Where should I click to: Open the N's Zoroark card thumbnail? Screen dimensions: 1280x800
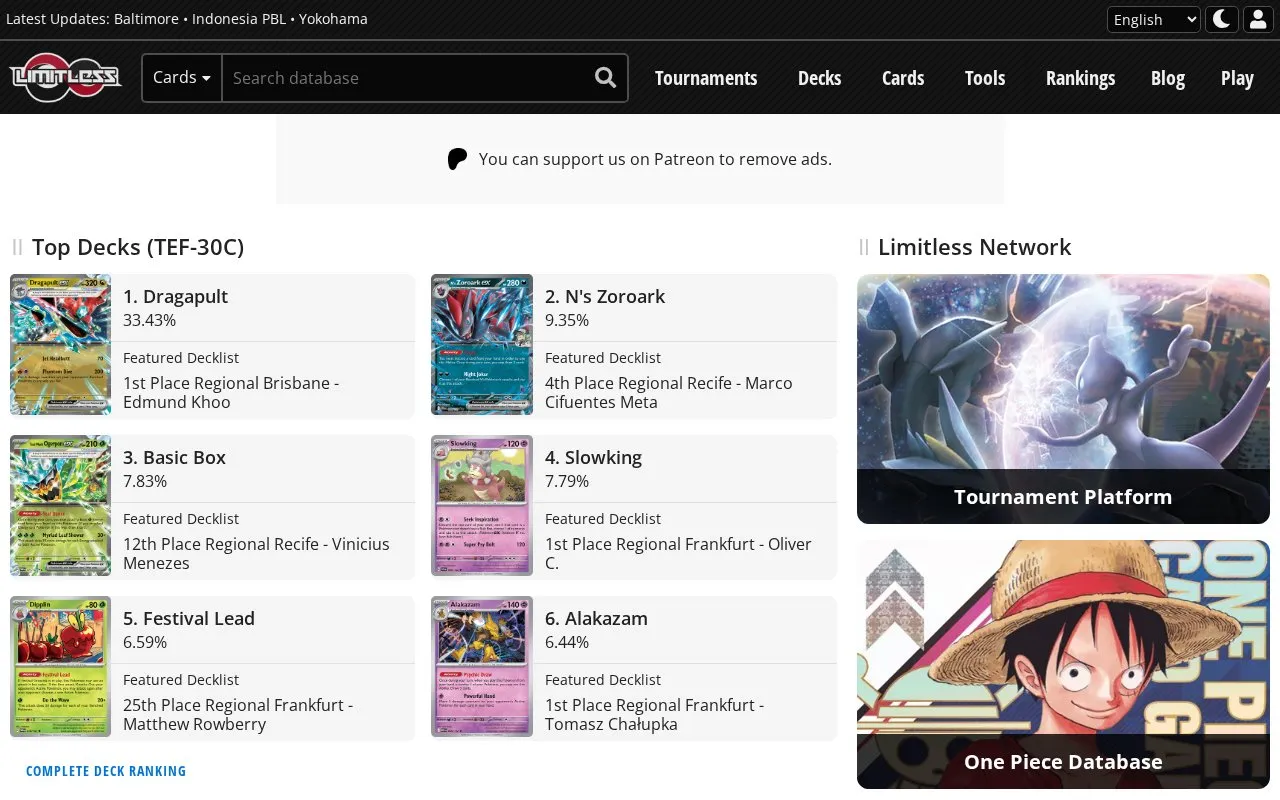point(482,345)
